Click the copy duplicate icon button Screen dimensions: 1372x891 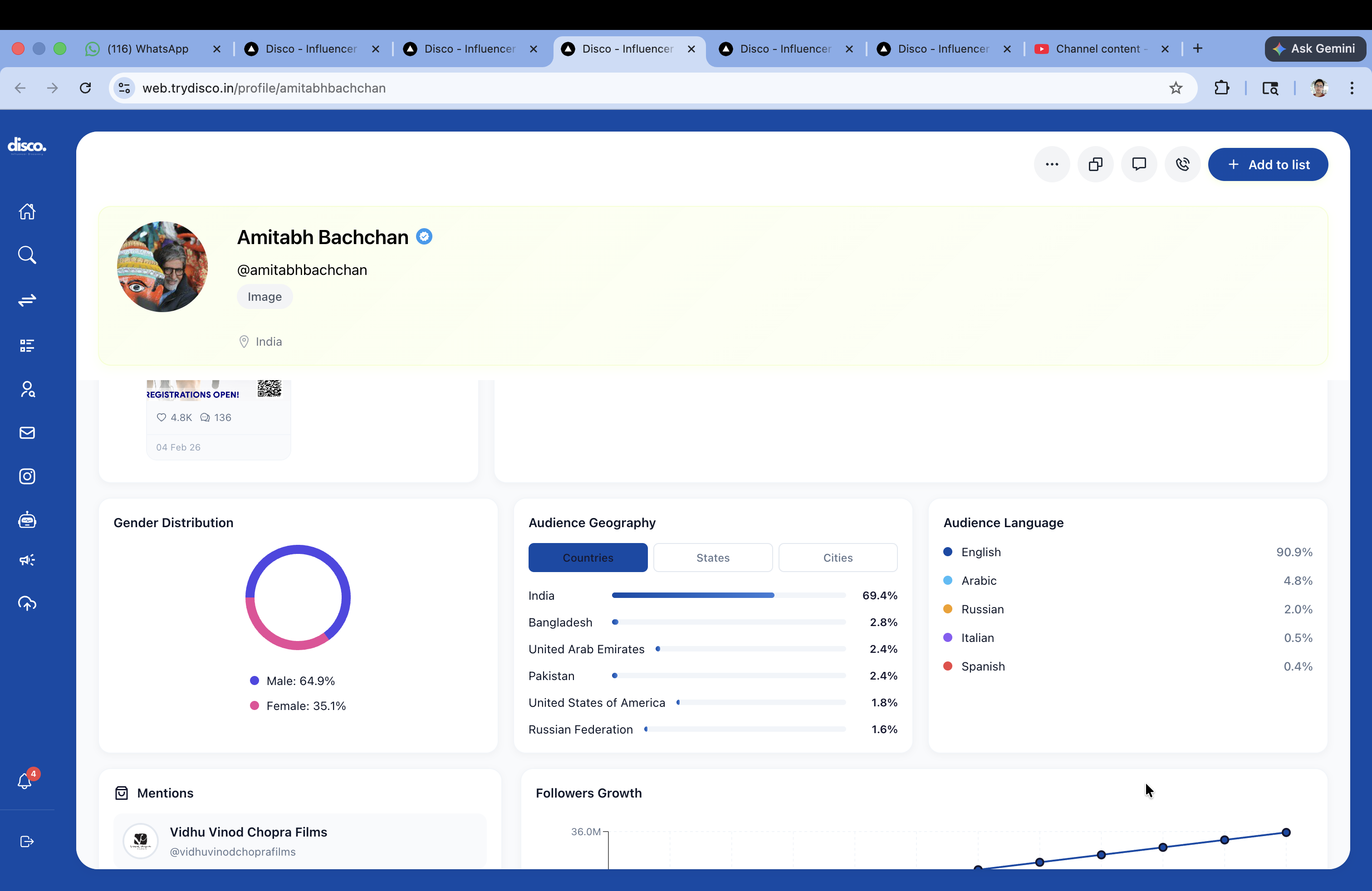click(1095, 164)
